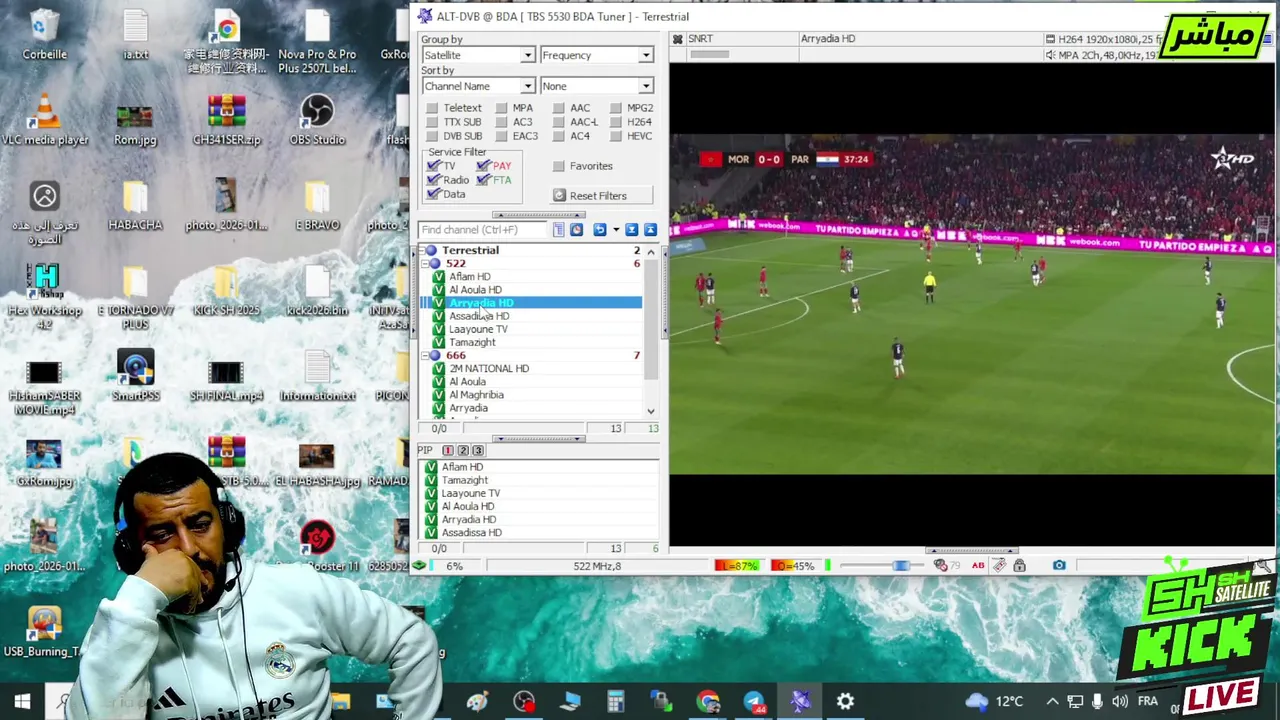Click the collapse all groups icon
This screenshot has height=720, width=1280.
pyautogui.click(x=650, y=230)
